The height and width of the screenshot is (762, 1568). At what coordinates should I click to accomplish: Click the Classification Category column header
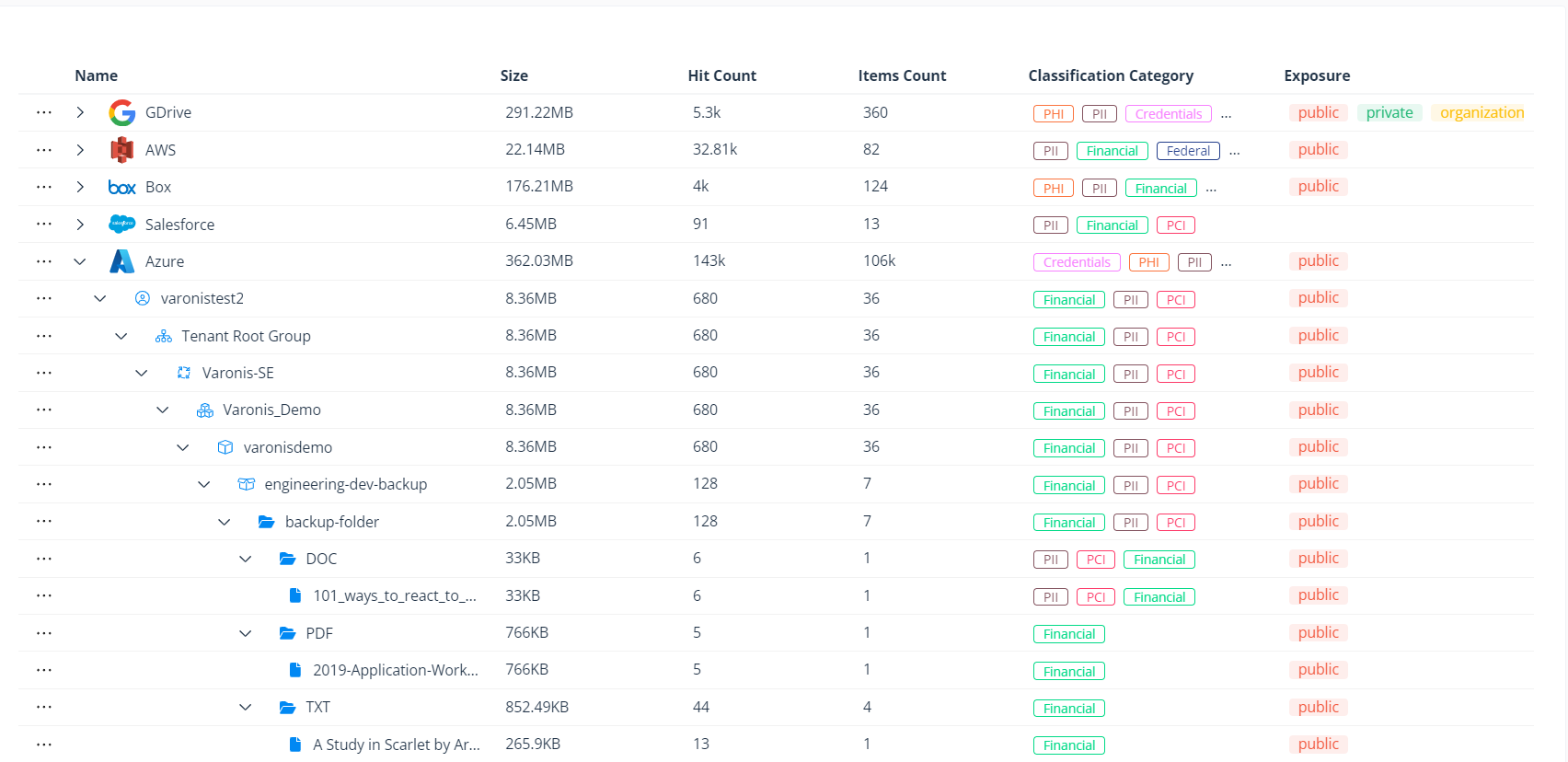[1110, 75]
